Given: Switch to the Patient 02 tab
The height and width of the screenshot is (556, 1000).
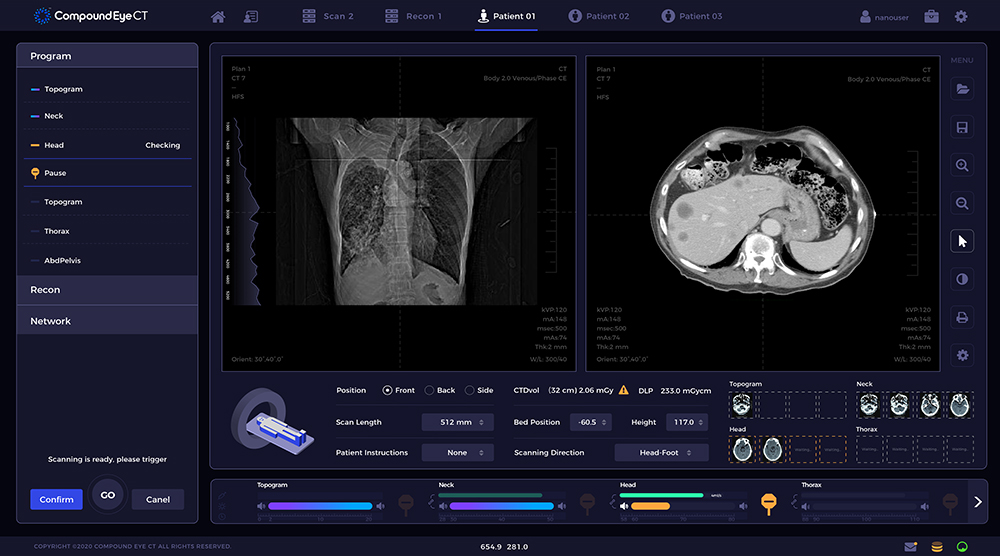Looking at the screenshot, I should tap(598, 17).
